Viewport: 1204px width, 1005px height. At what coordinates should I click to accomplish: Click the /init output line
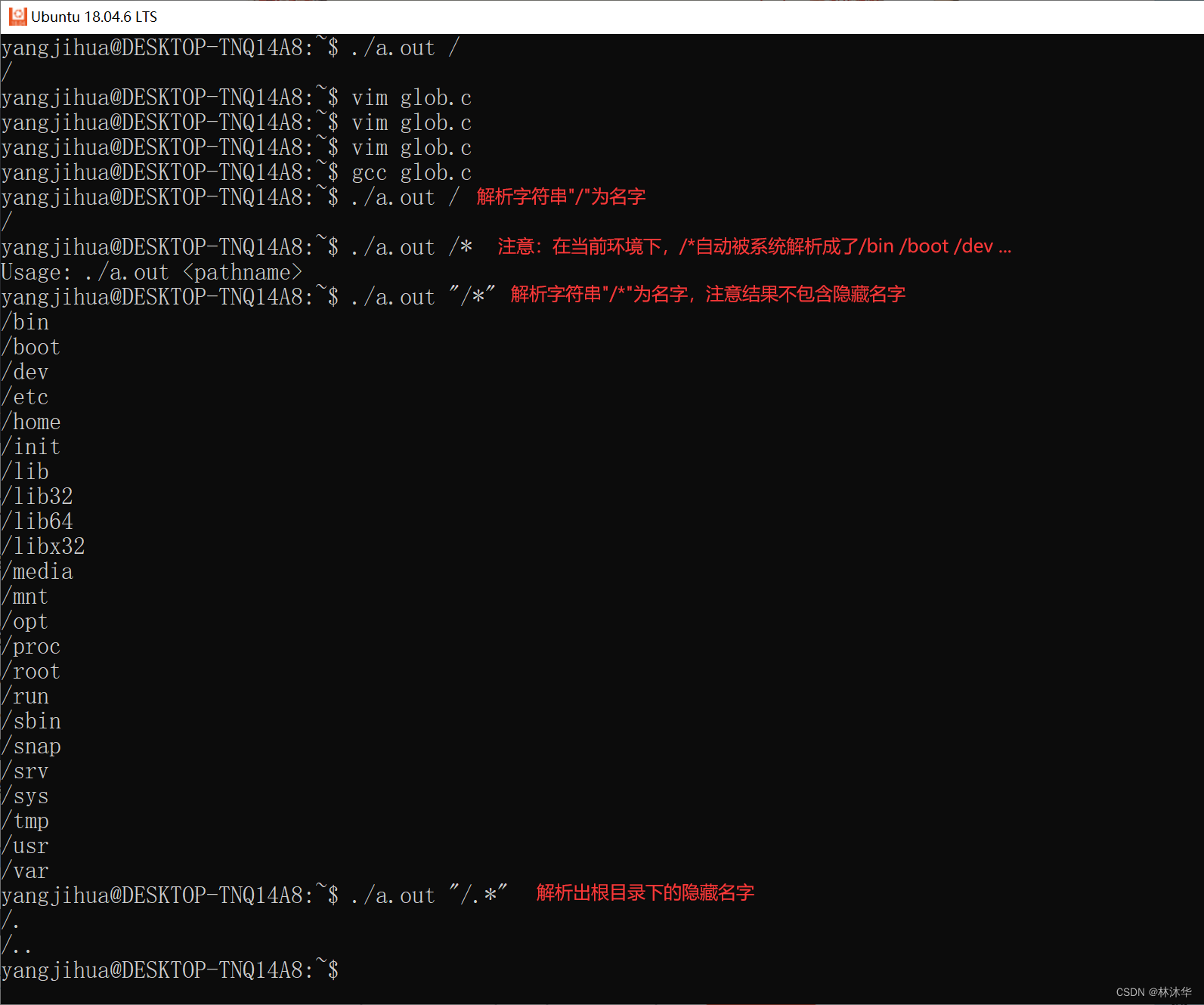[x=31, y=447]
